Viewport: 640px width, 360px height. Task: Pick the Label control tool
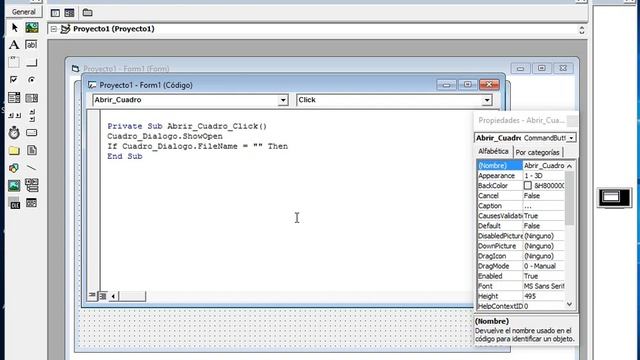14,45
